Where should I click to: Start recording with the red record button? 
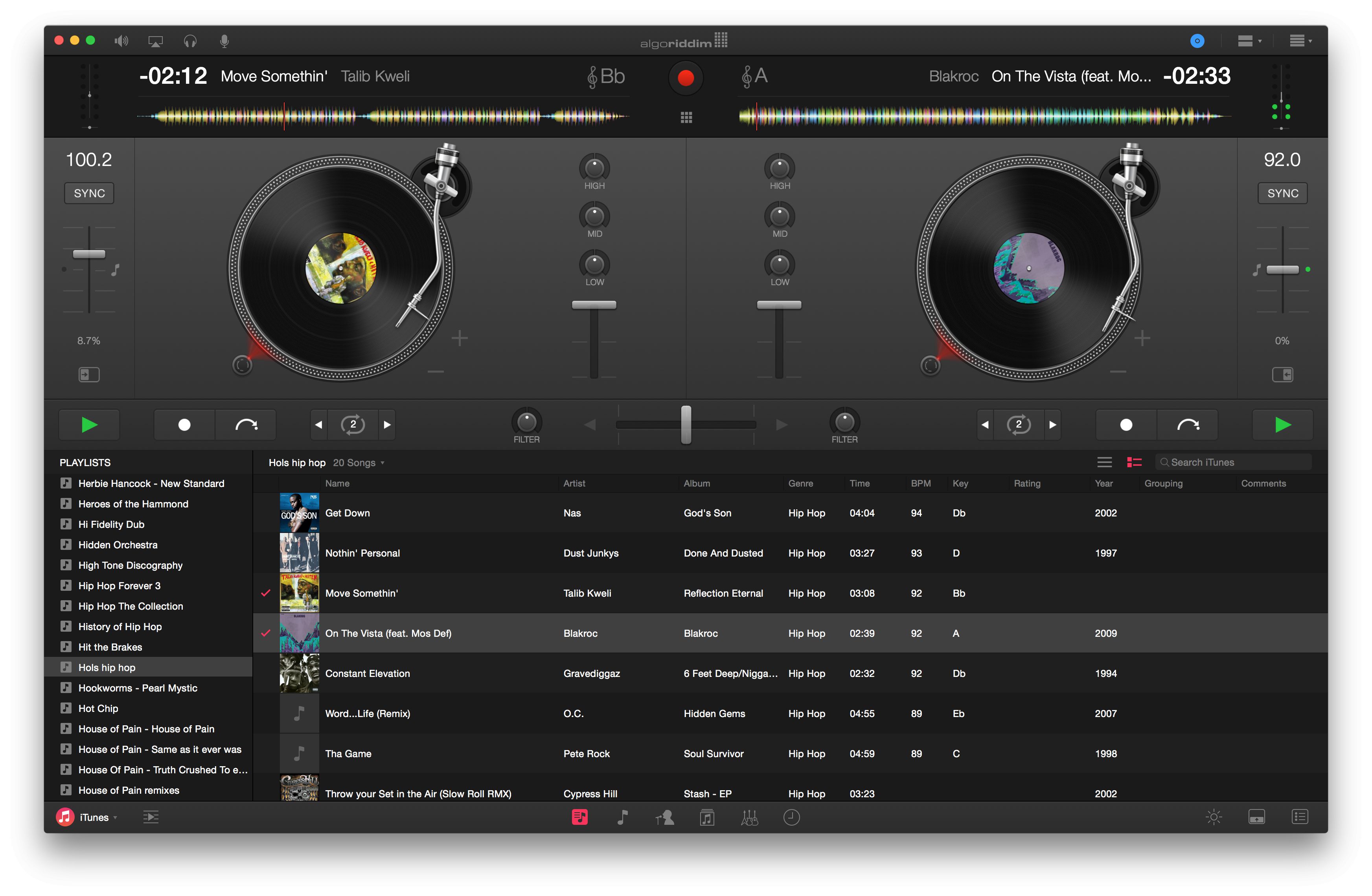point(686,77)
